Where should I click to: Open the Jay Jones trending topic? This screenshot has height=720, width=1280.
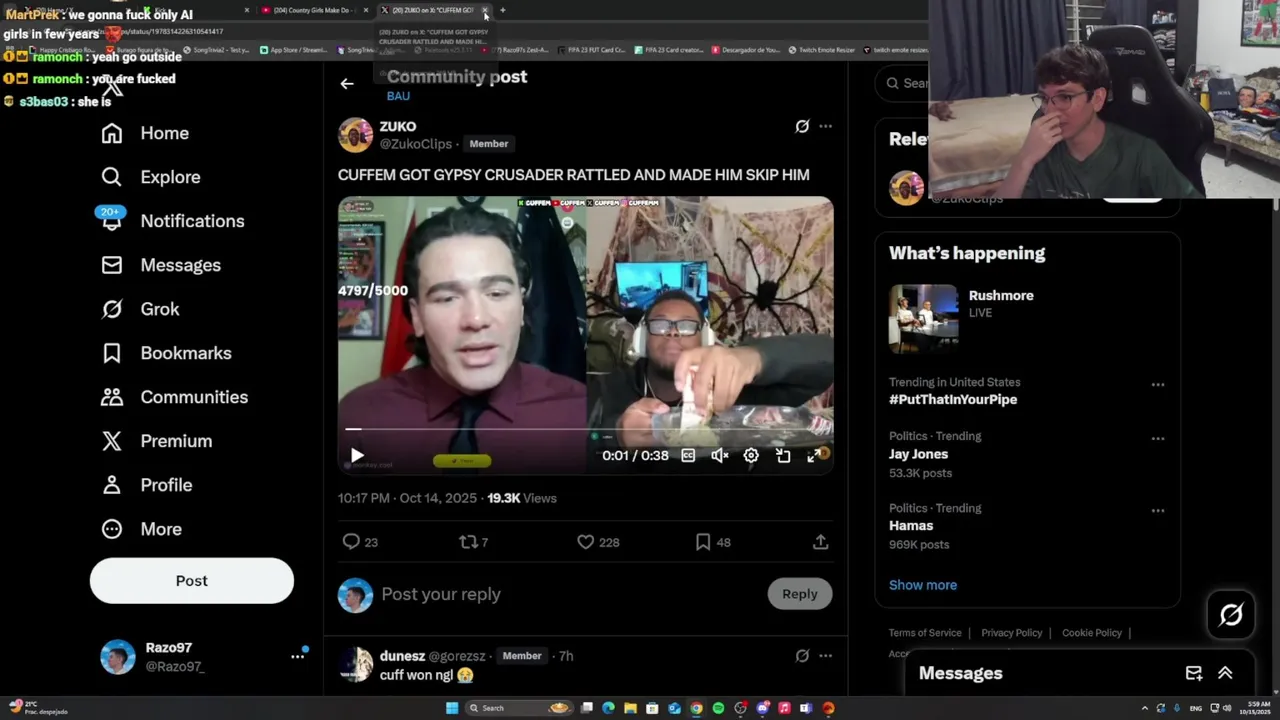tap(918, 454)
